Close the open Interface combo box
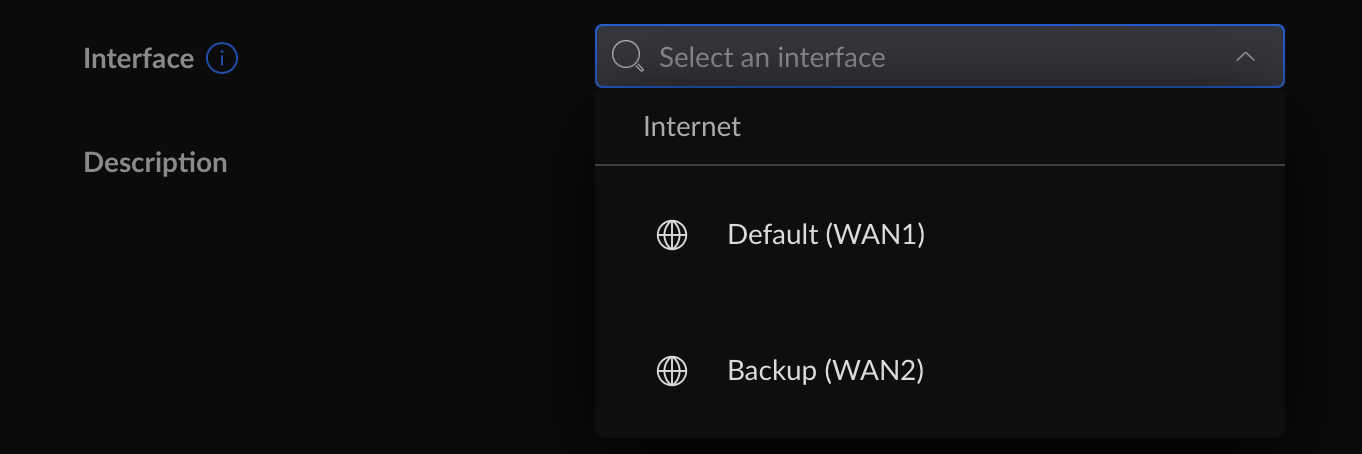 point(1245,57)
